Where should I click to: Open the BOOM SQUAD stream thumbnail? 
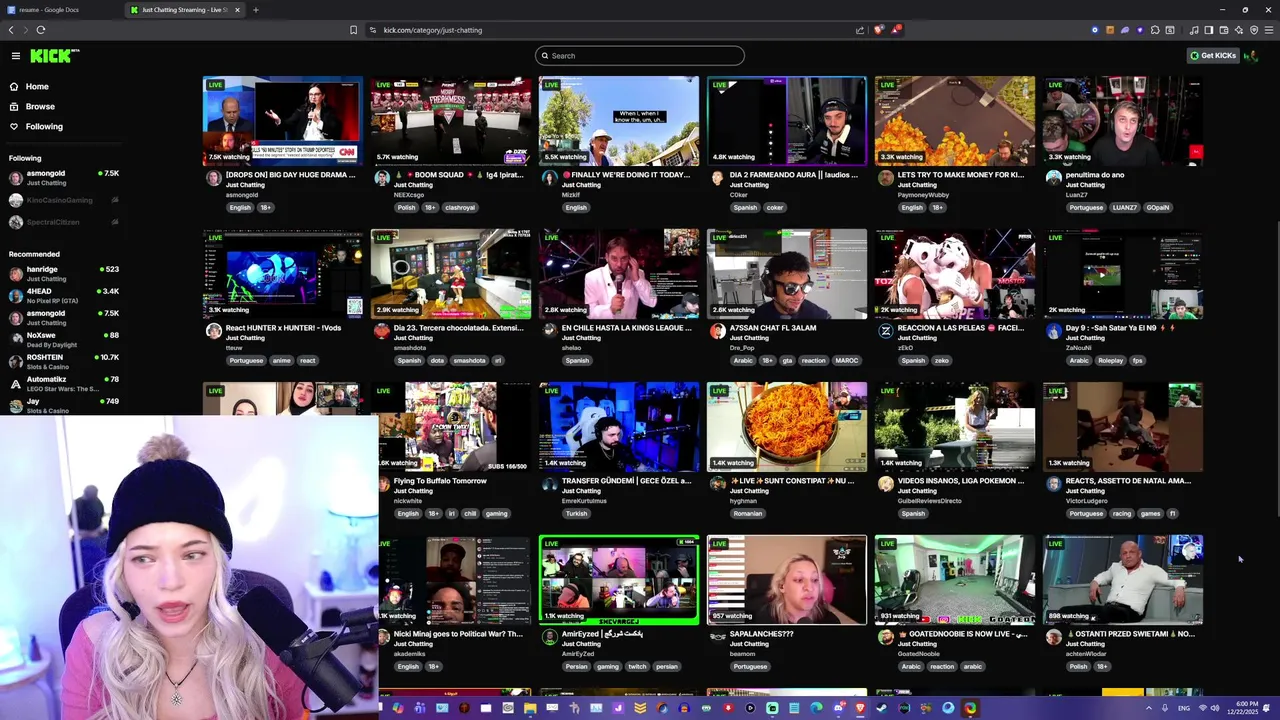tap(451, 121)
